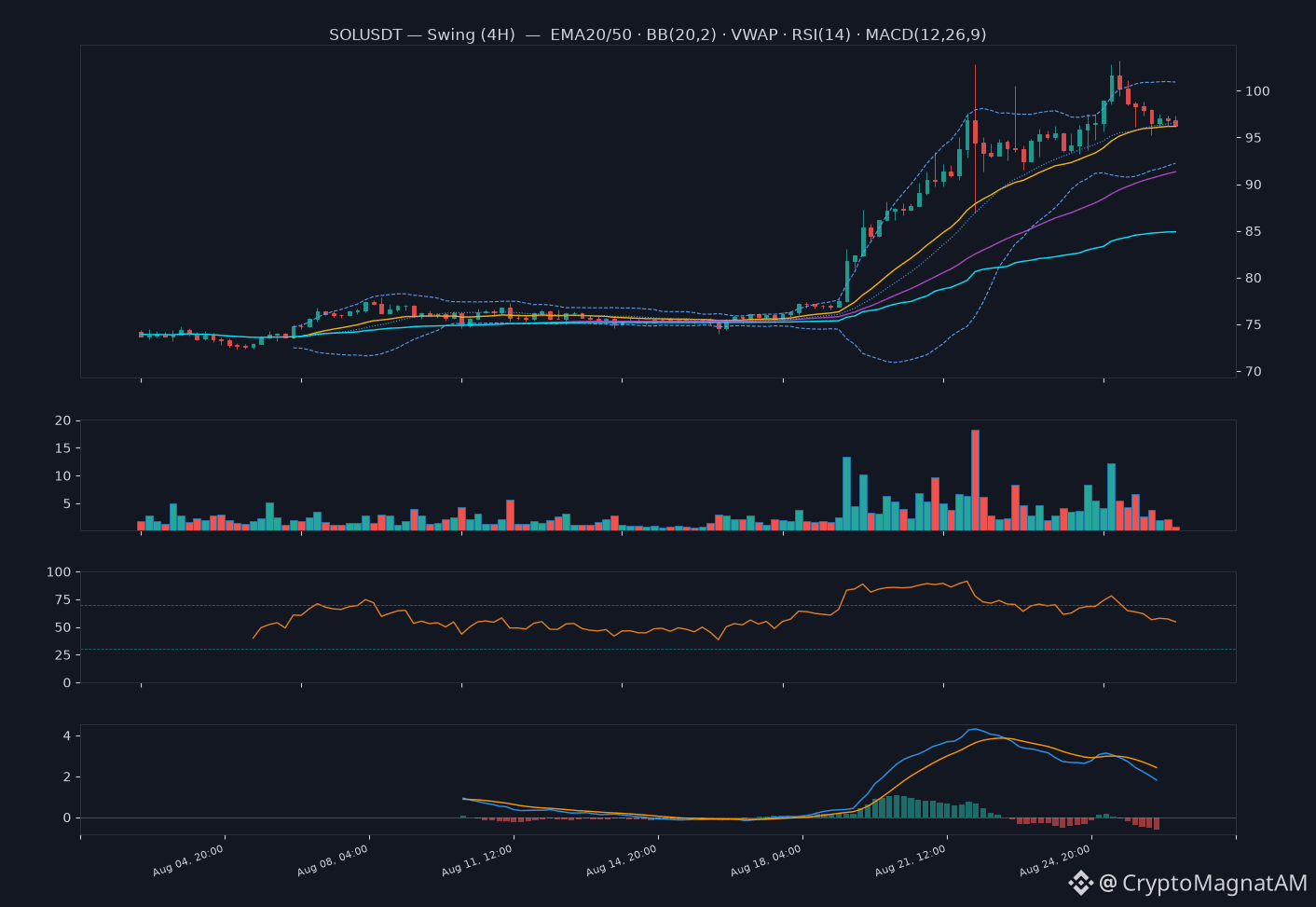Click the 10 volume axis label
The image size is (1316, 907).
click(x=62, y=476)
